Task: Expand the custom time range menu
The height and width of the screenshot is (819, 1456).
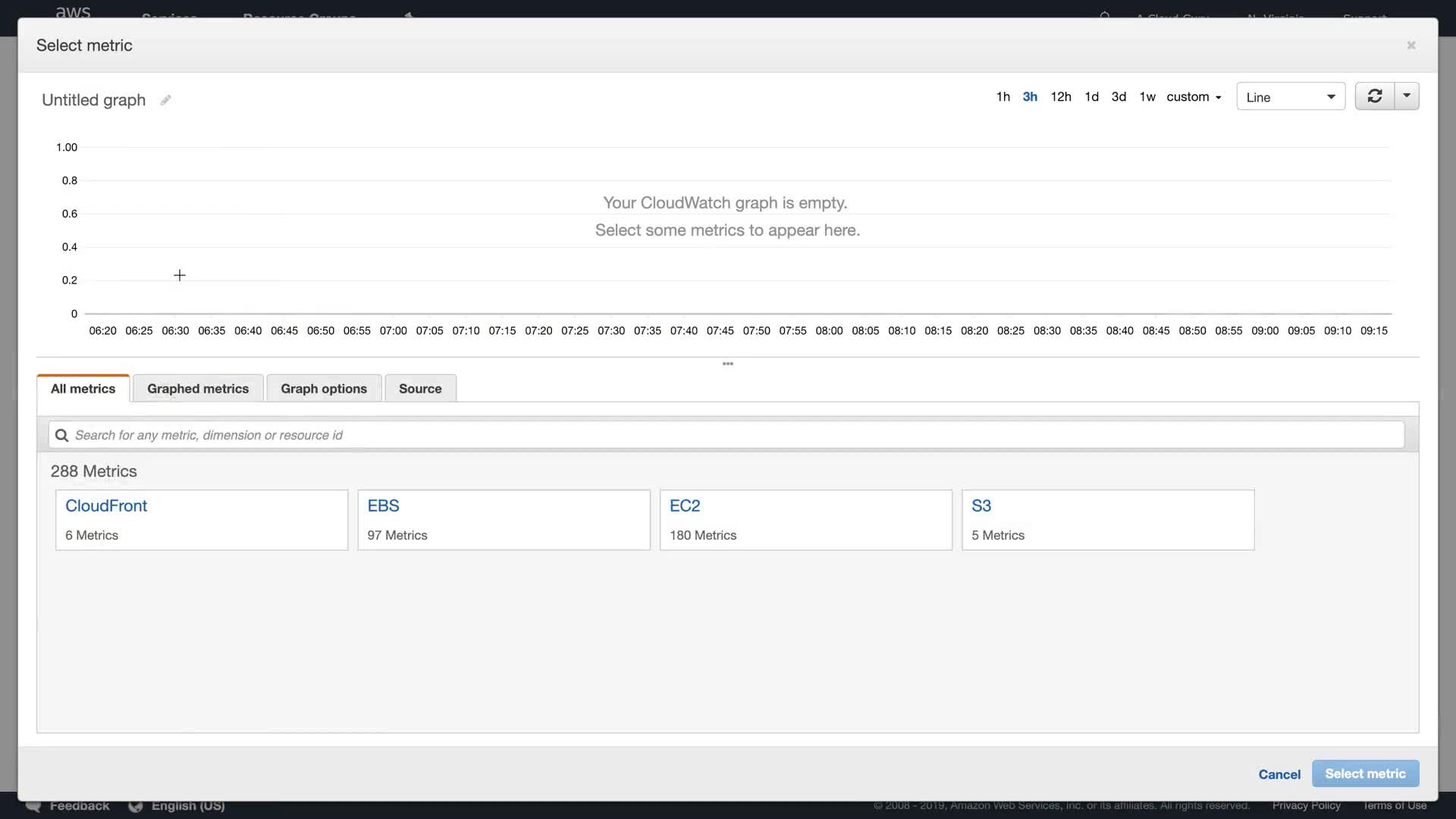Action: 1194,97
